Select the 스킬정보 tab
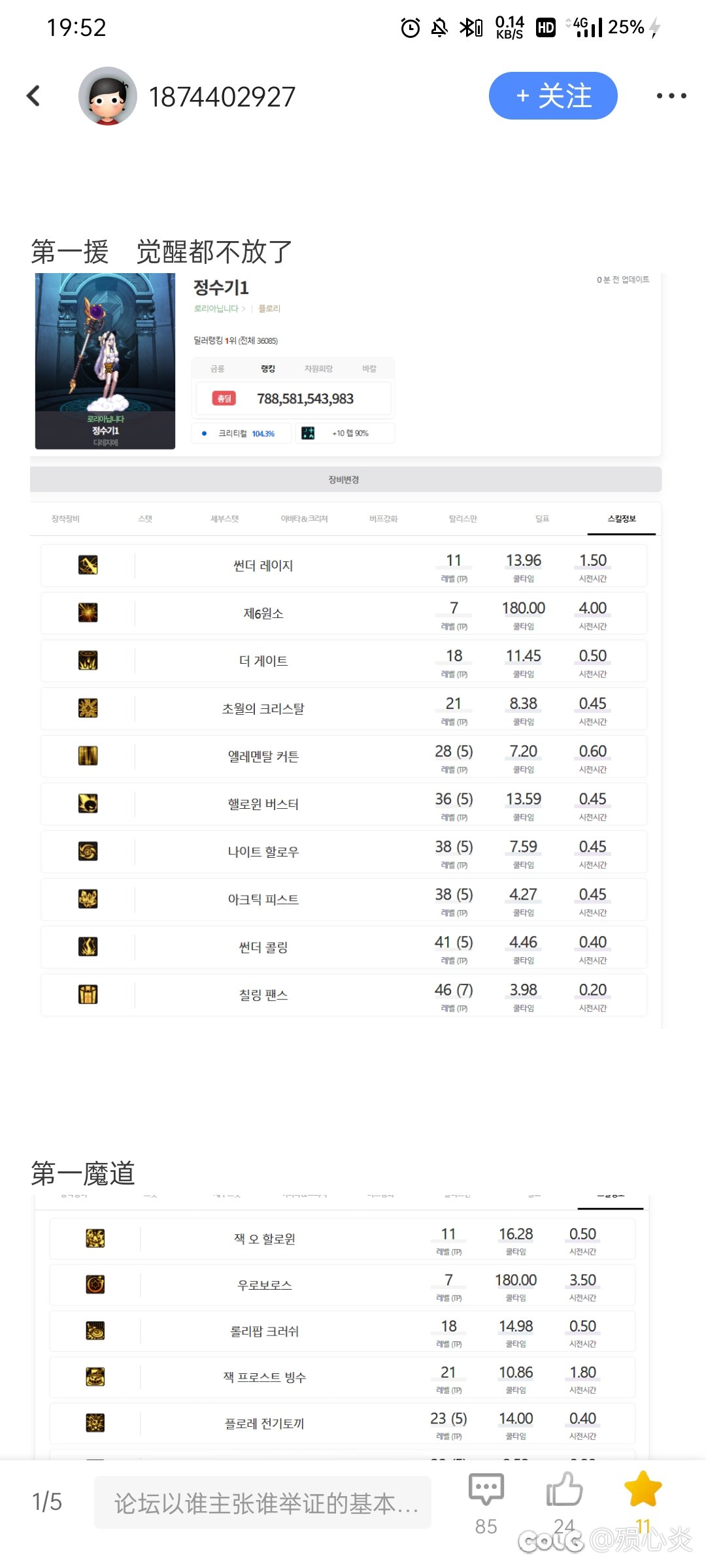Image resolution: width=706 pixels, height=1568 pixels. click(x=622, y=519)
